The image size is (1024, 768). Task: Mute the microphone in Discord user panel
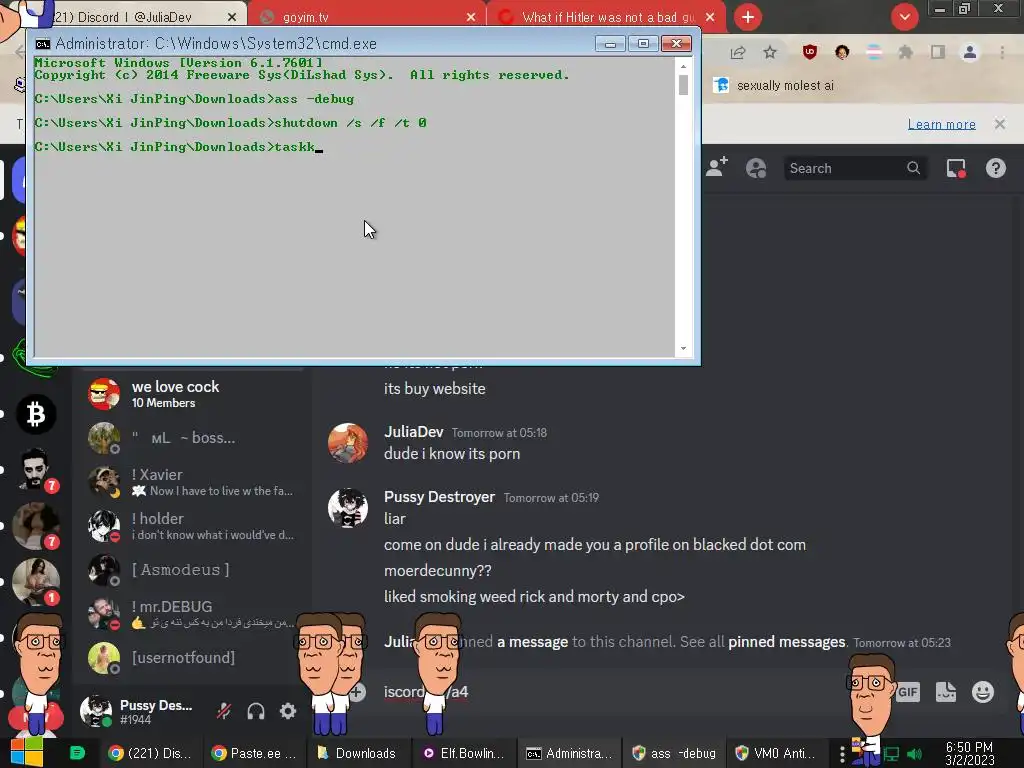click(224, 711)
